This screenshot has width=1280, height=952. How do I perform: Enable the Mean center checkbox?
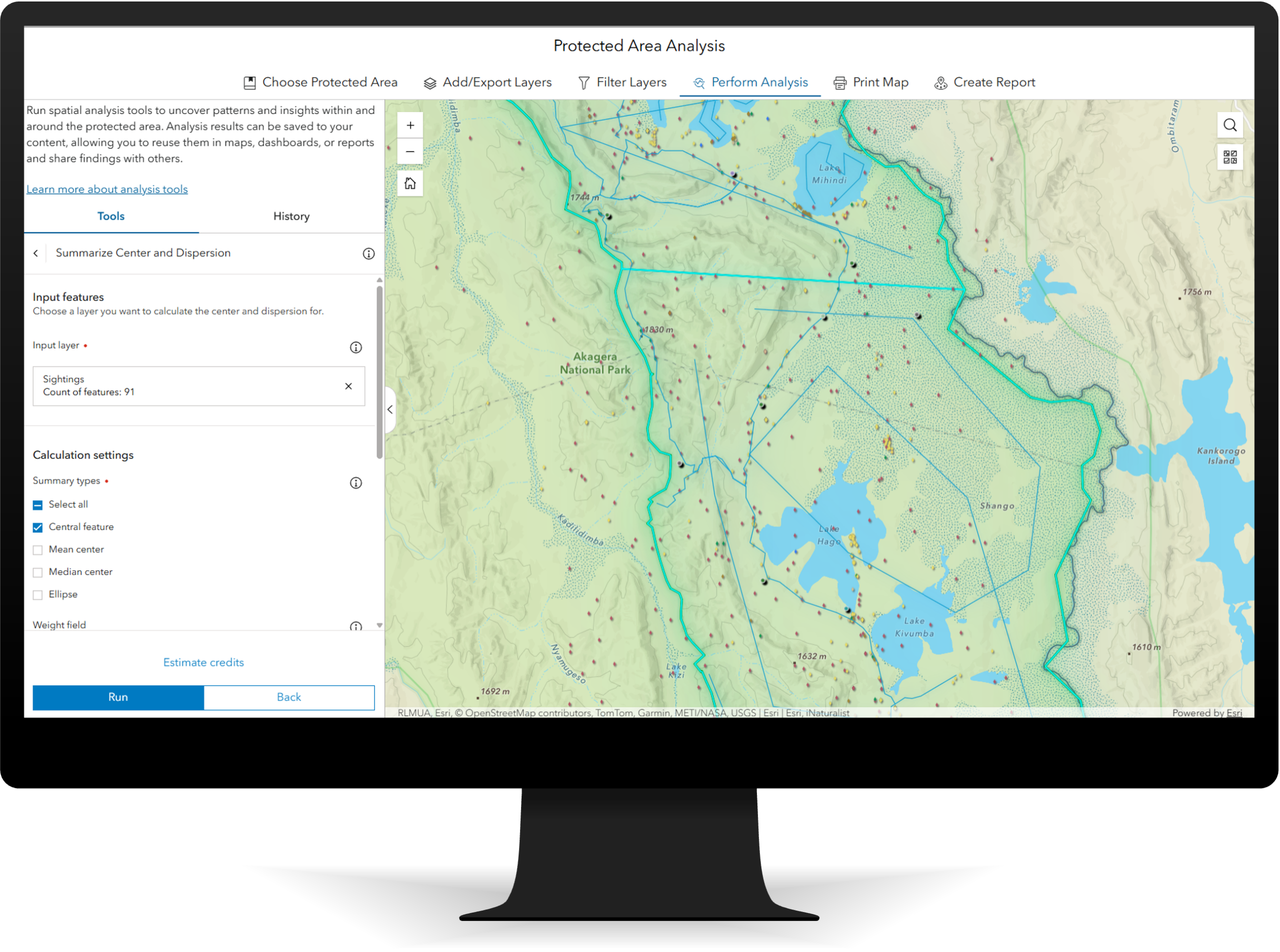click(x=37, y=550)
